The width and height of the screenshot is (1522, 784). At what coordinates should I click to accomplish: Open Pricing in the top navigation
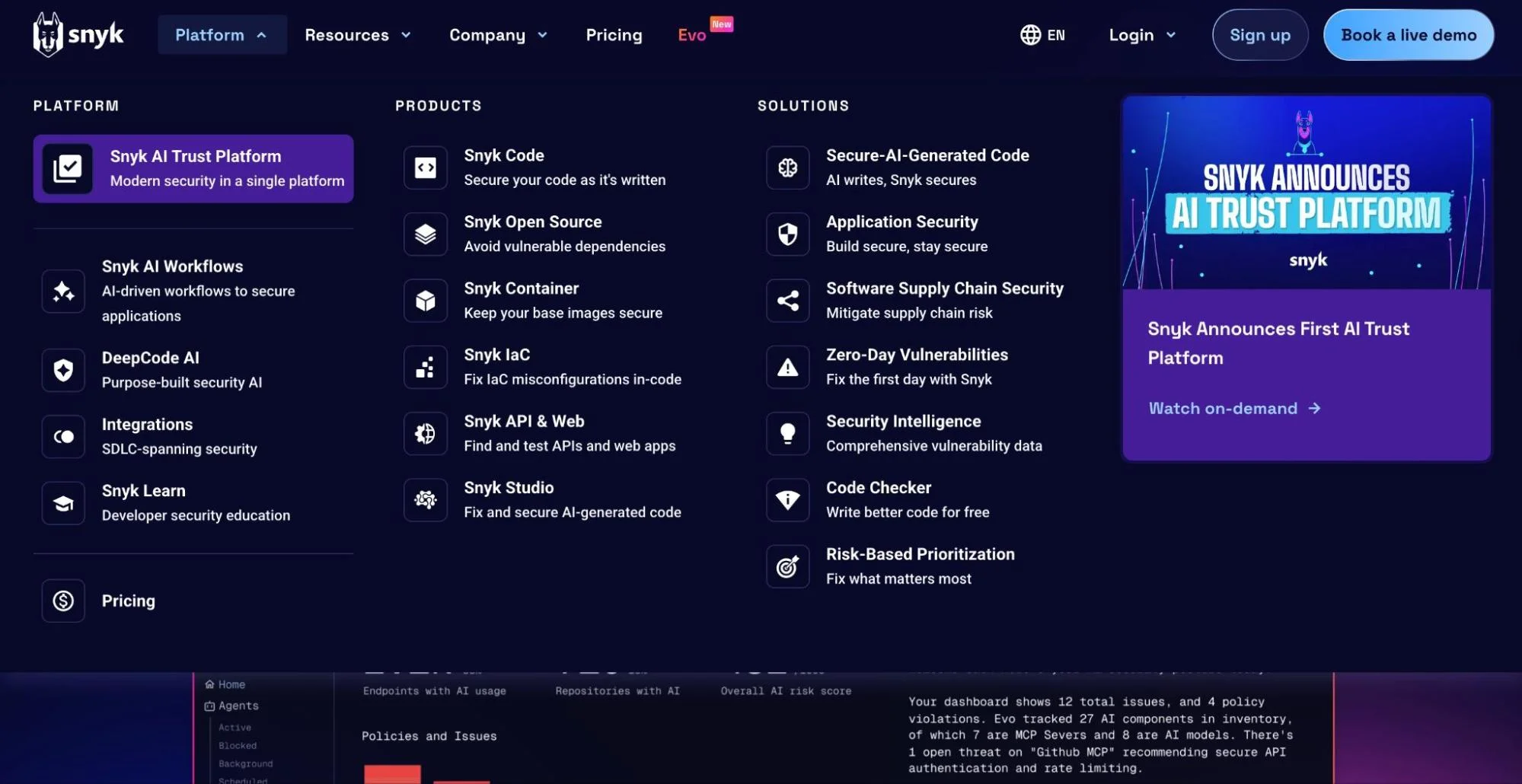point(614,35)
